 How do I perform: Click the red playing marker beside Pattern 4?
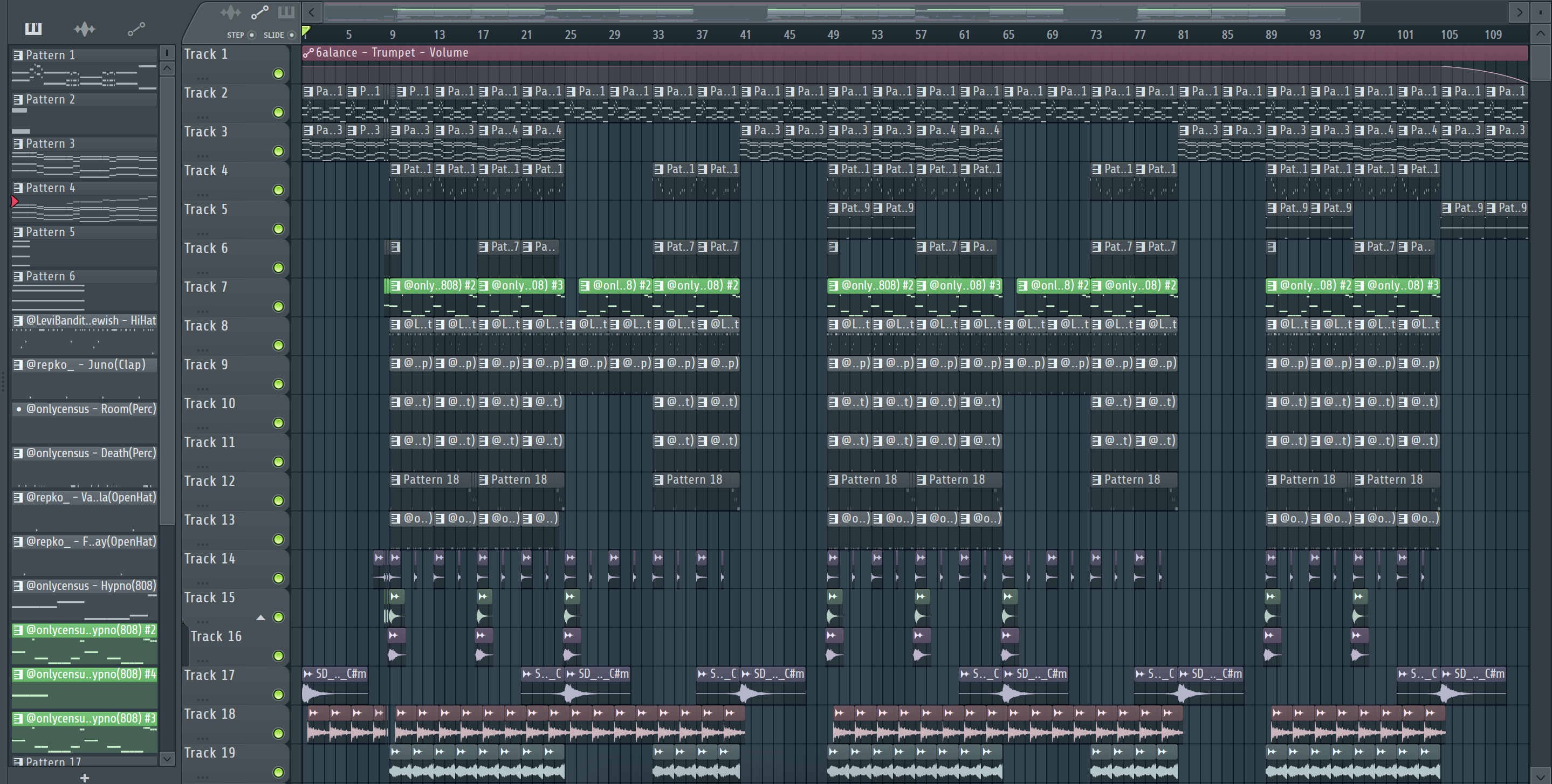[x=15, y=202]
